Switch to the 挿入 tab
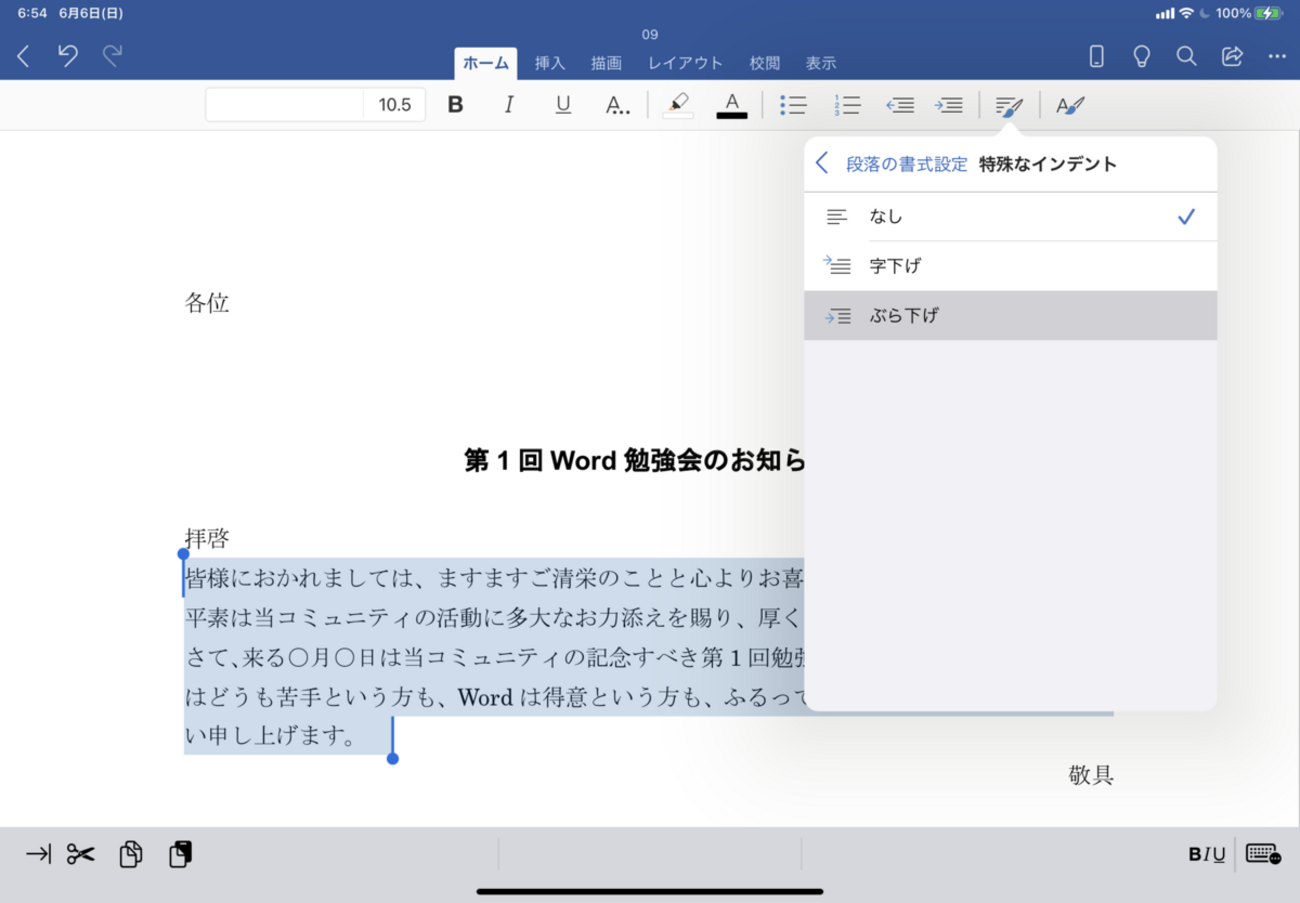 [550, 63]
